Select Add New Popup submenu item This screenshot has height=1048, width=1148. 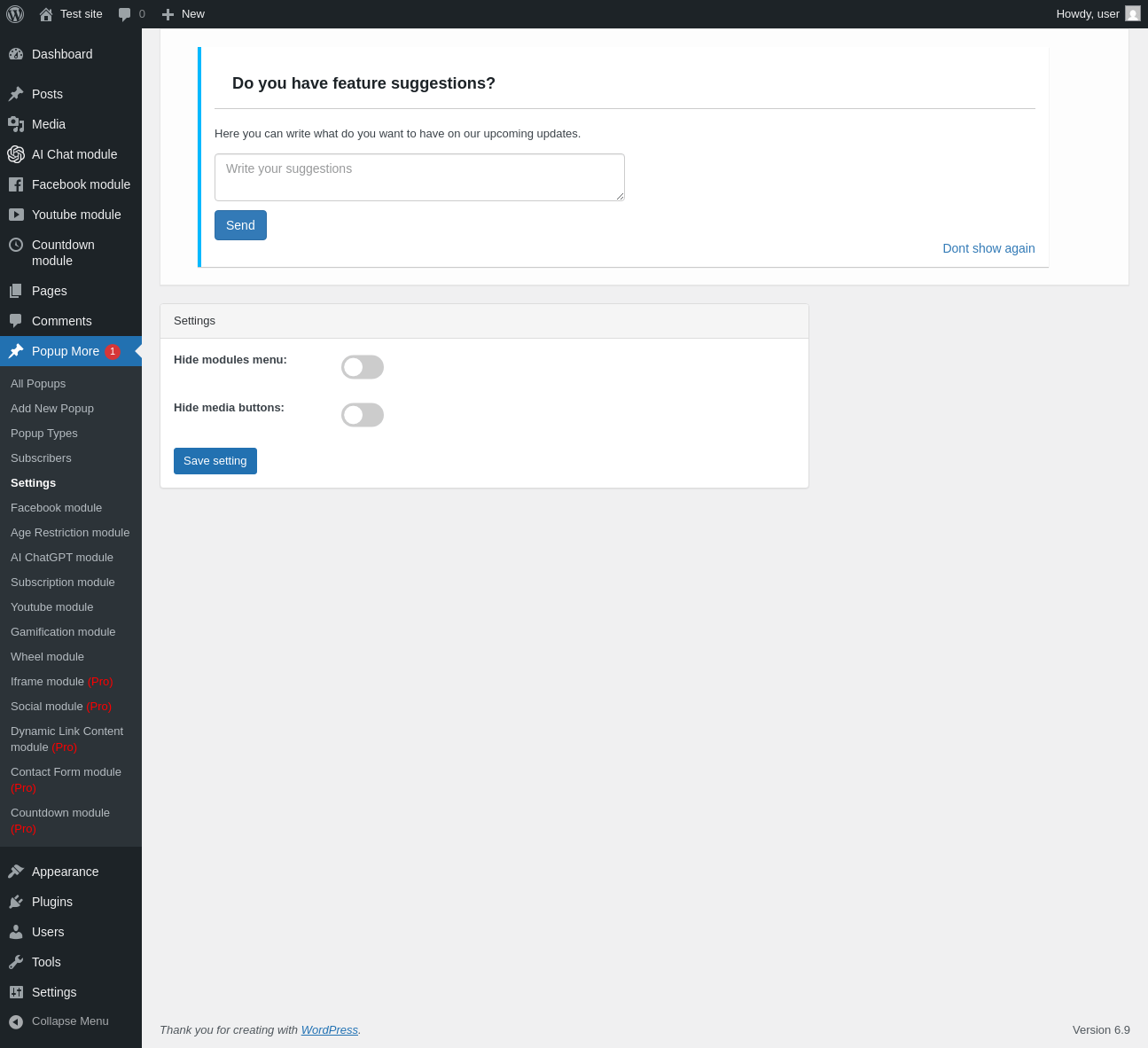pos(52,409)
